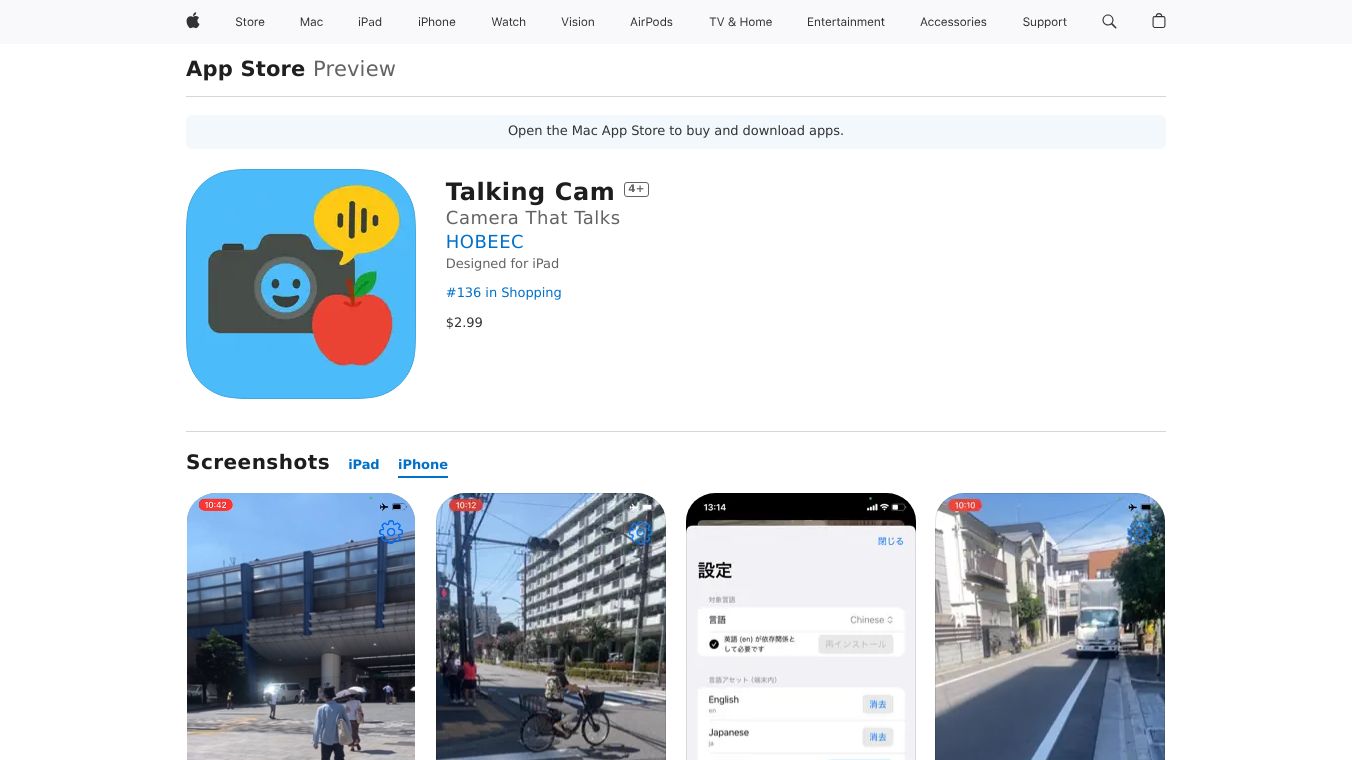Open the Accessories menu
The width and height of the screenshot is (1352, 760).
[x=953, y=22]
